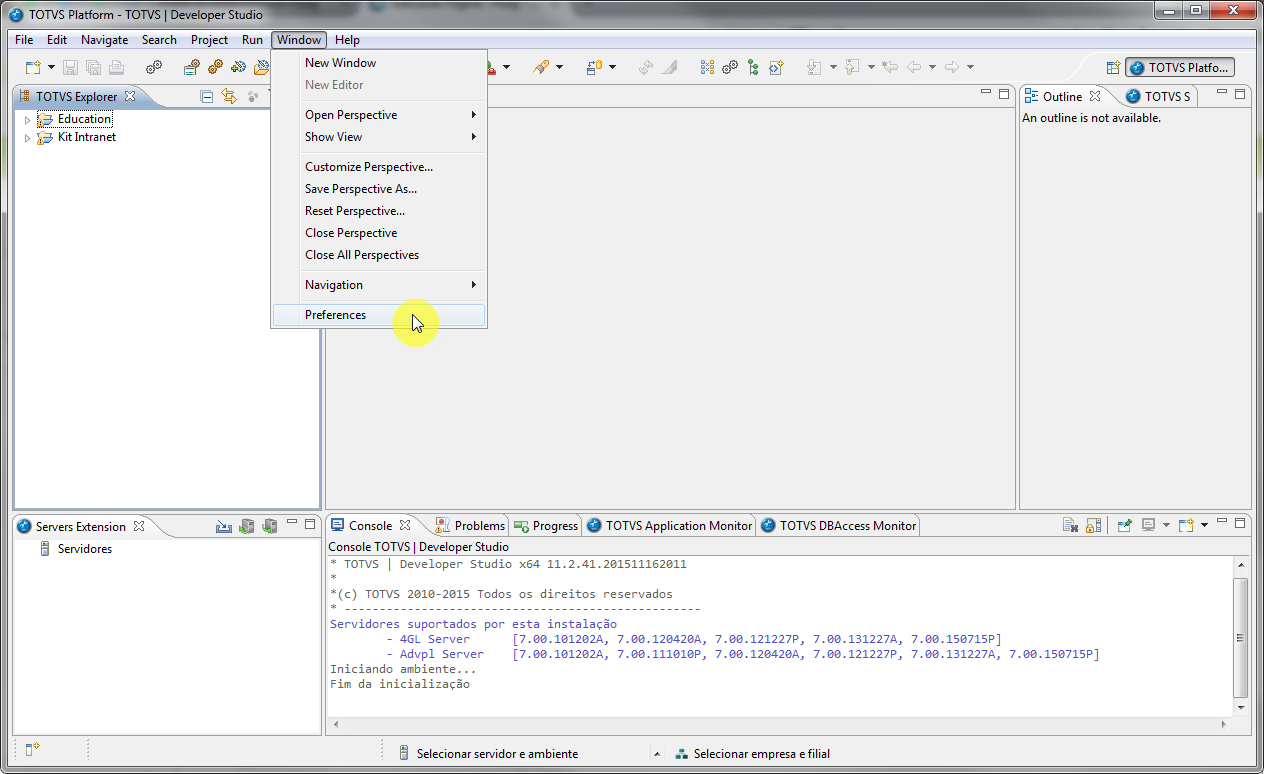
Task: Expand the Open Perspective submenu
Action: 379,115
